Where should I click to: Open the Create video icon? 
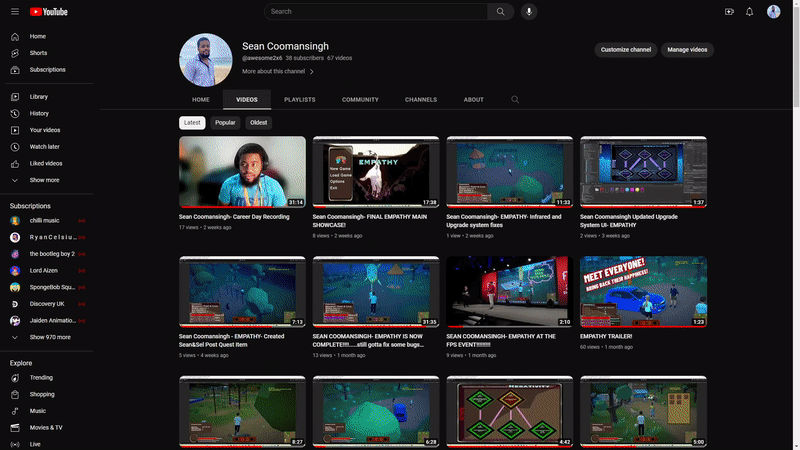click(x=729, y=12)
